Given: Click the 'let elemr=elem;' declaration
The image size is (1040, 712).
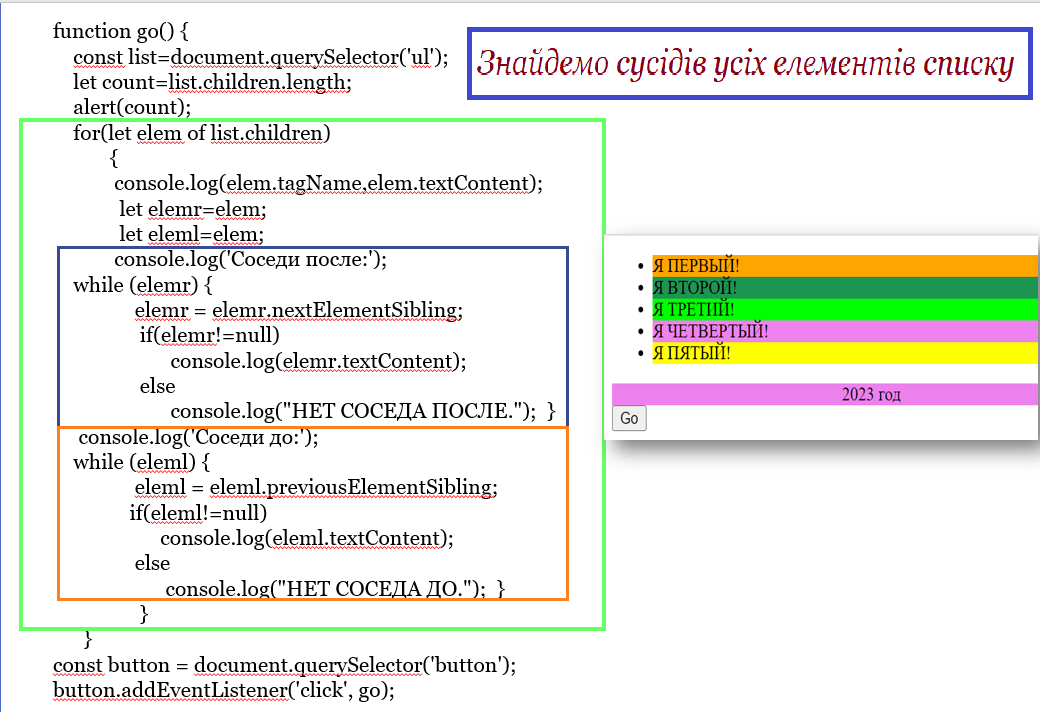Looking at the screenshot, I should click(x=192, y=209).
